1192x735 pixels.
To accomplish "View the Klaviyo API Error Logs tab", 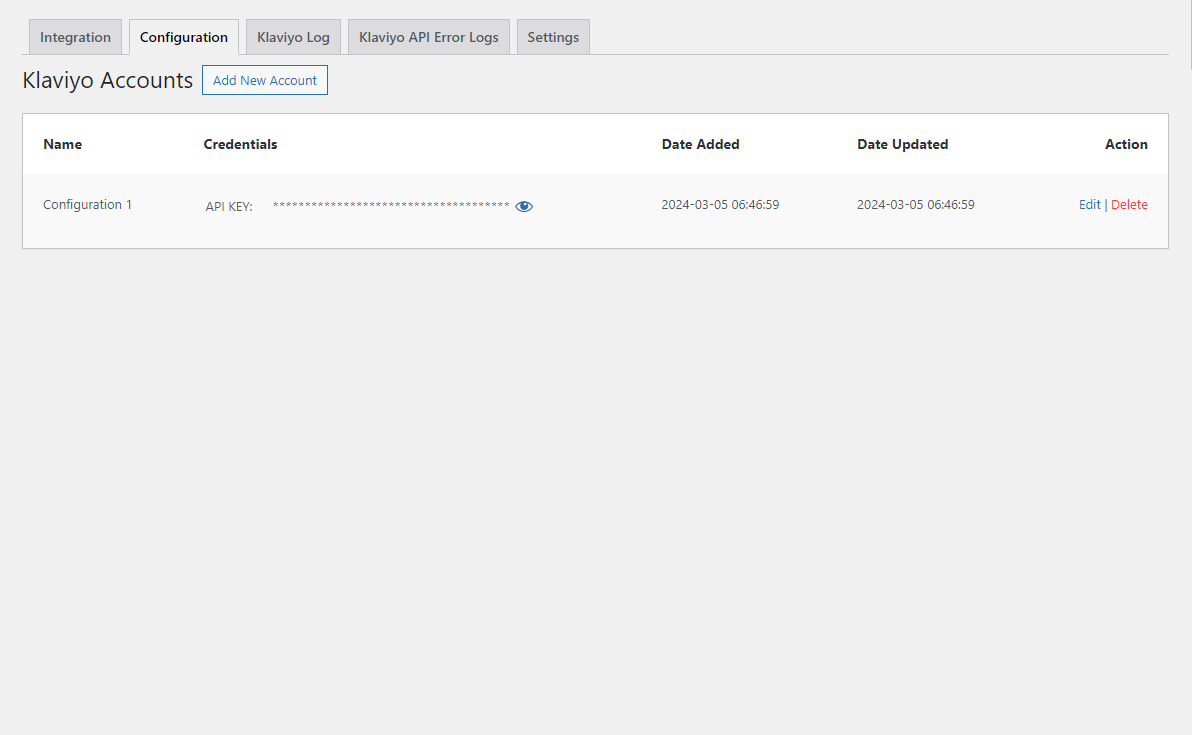I will 429,37.
